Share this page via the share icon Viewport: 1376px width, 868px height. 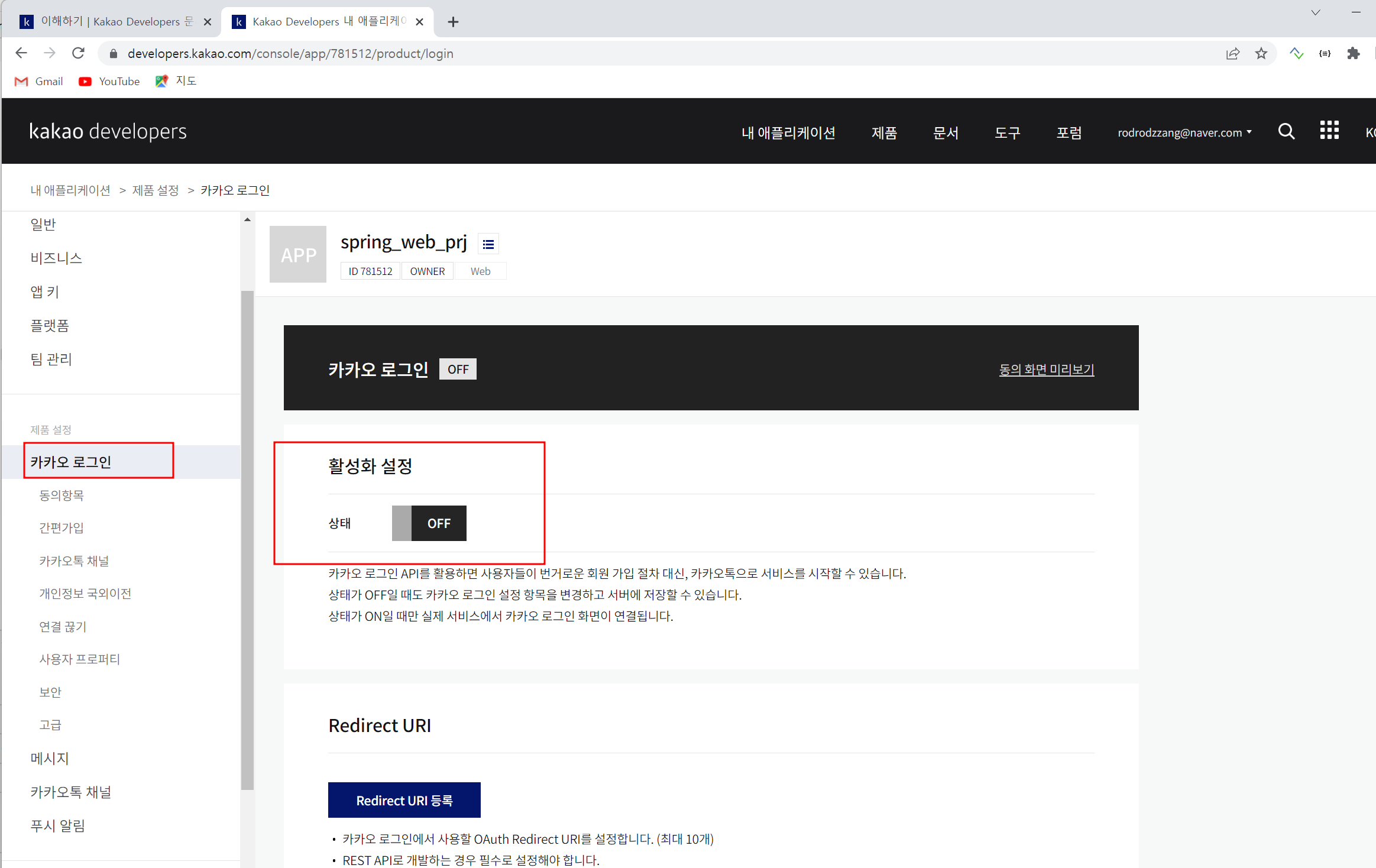coord(1233,54)
